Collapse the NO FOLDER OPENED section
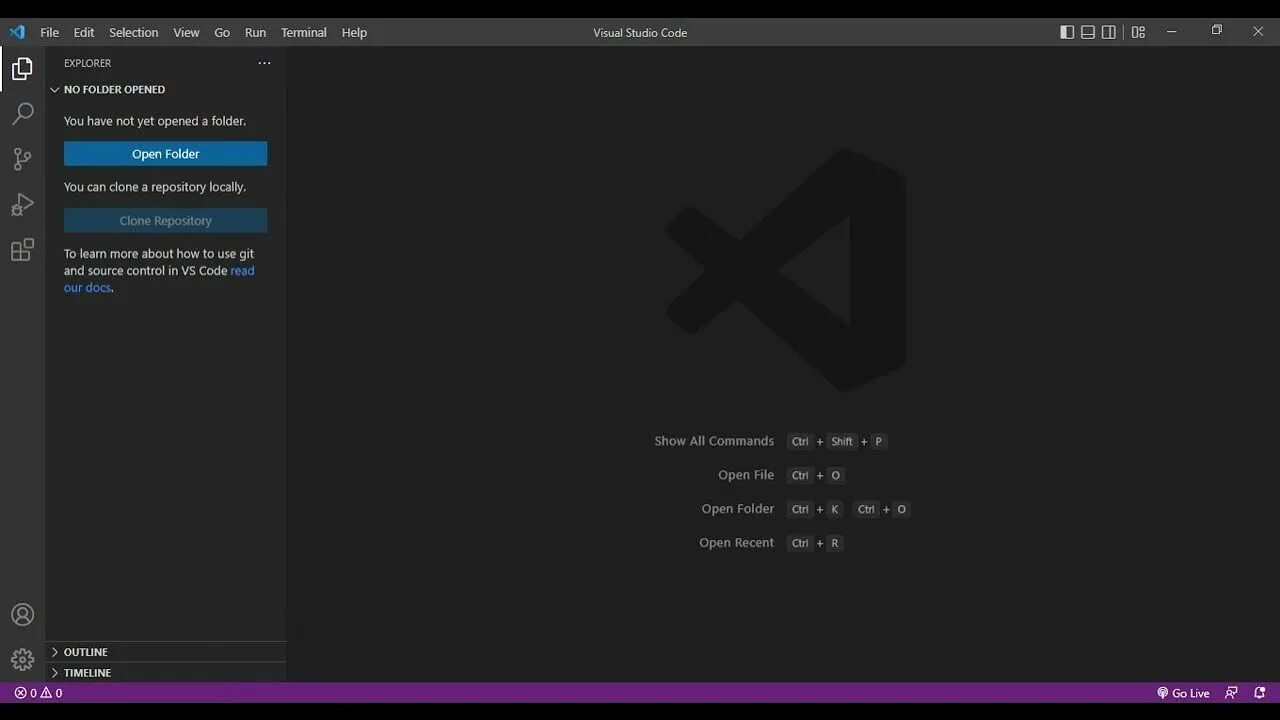1280x720 pixels. tap(165, 89)
